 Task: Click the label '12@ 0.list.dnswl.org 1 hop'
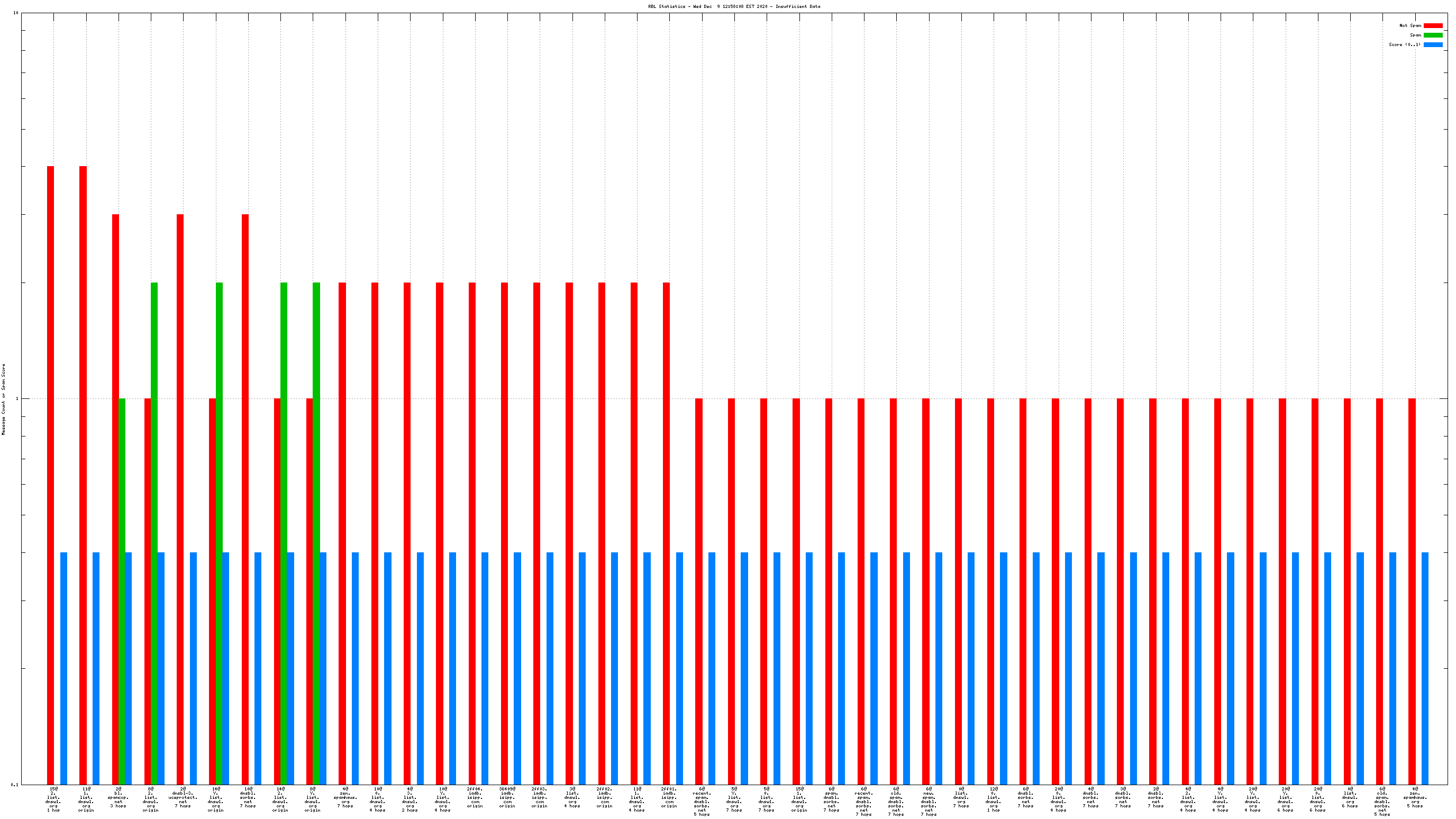(x=993, y=799)
